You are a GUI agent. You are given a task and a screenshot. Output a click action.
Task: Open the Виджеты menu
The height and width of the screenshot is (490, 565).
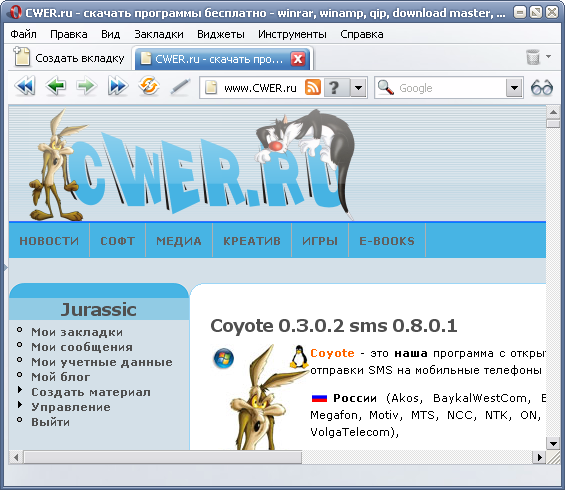221,34
